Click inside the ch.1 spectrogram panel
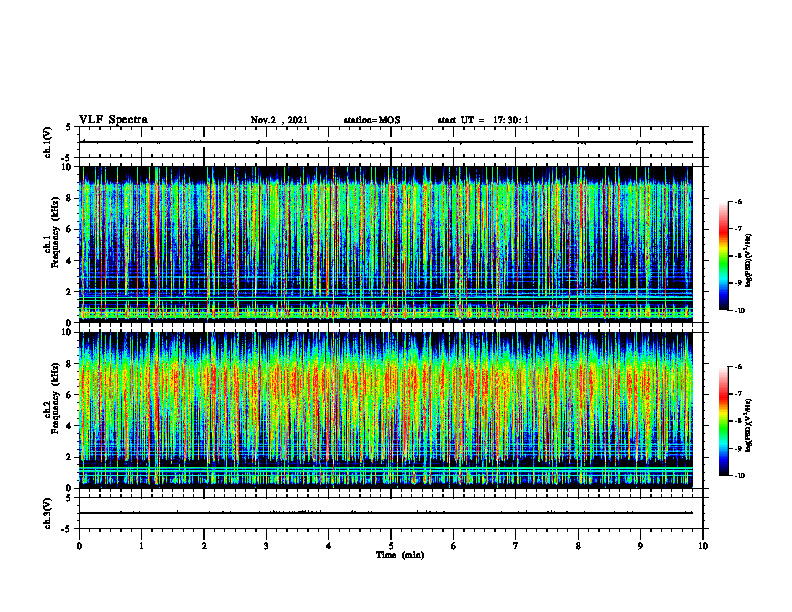This screenshot has height=612, width=792. tap(386, 244)
